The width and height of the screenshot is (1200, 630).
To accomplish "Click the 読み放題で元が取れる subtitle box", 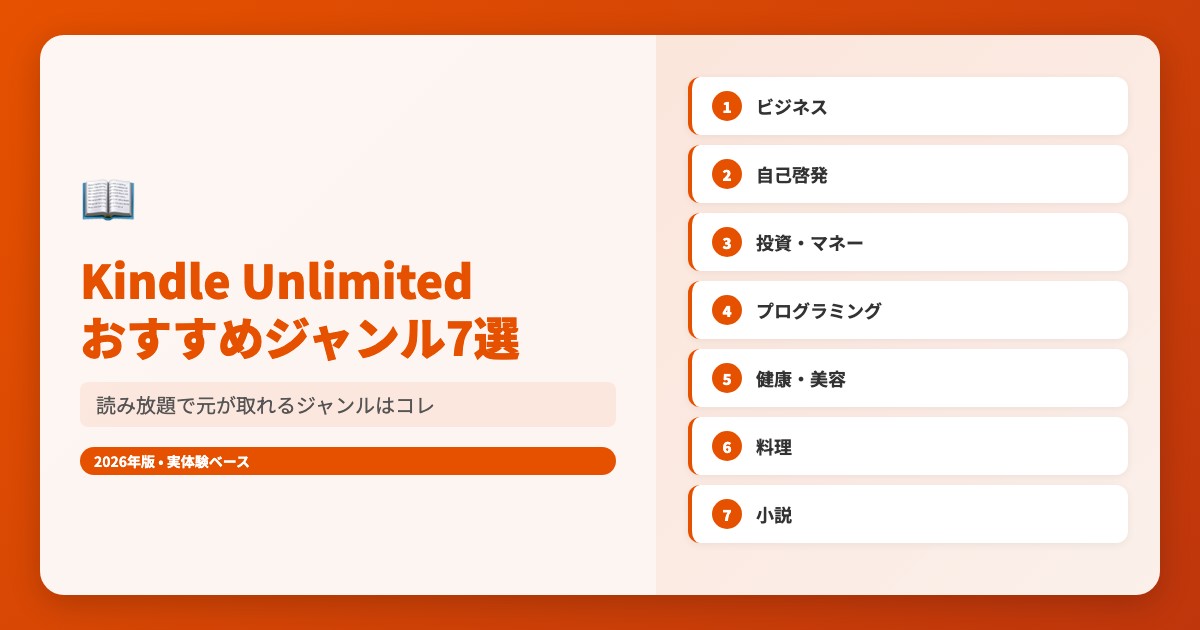I will pyautogui.click(x=347, y=405).
